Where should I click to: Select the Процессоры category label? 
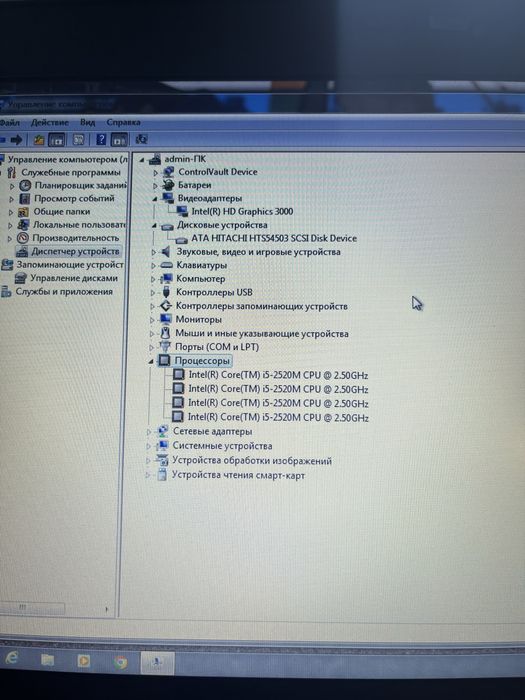coord(202,361)
